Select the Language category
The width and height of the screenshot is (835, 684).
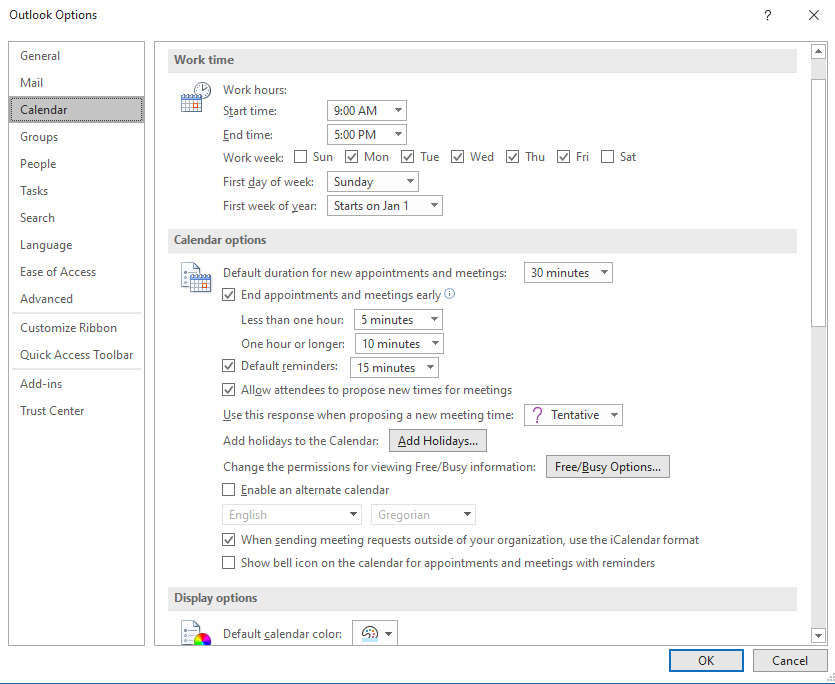76,245
